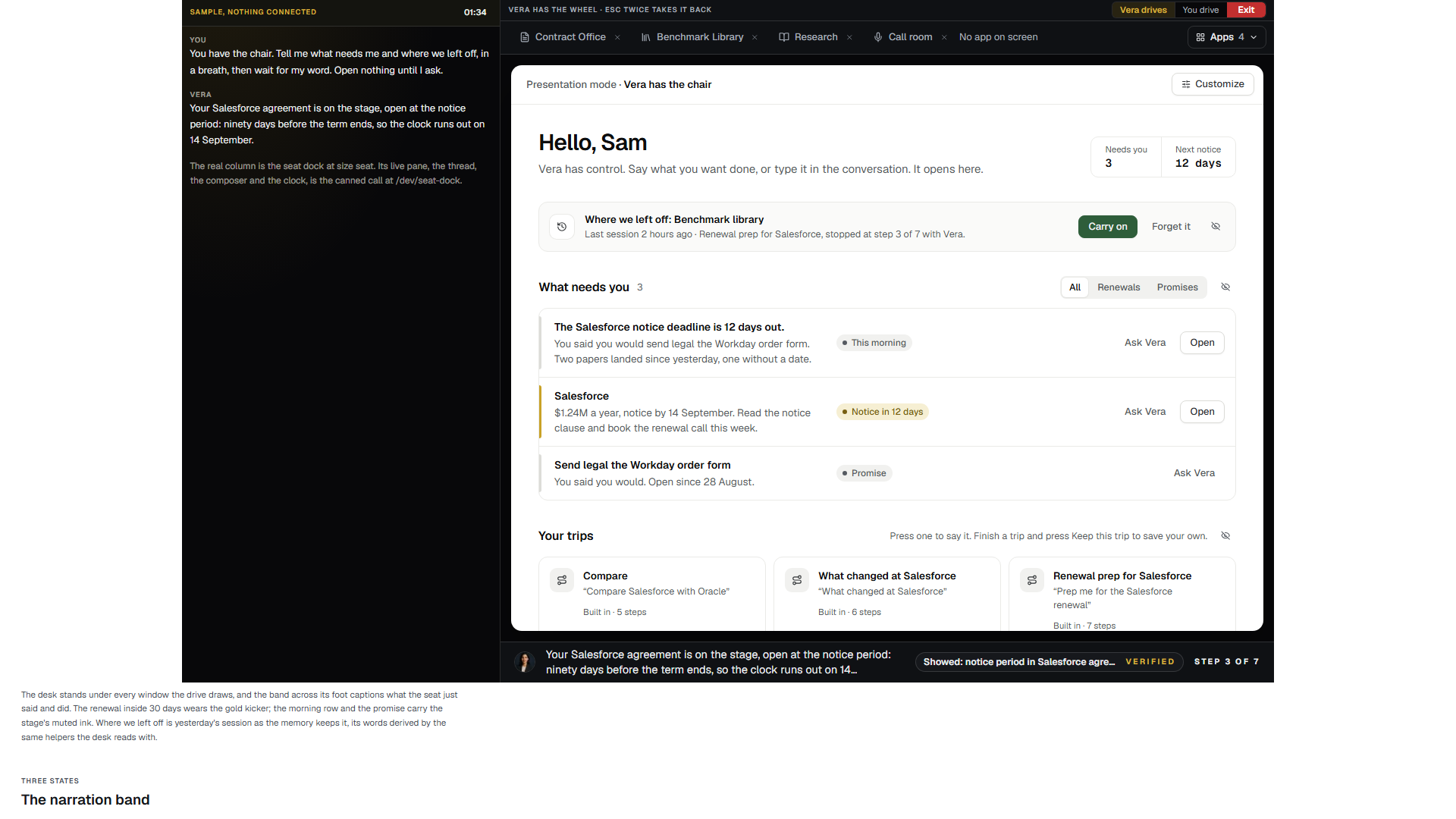Click the STEP 3 OF 7 indicator
Image resolution: width=1456 pixels, height=819 pixels.
[1226, 662]
